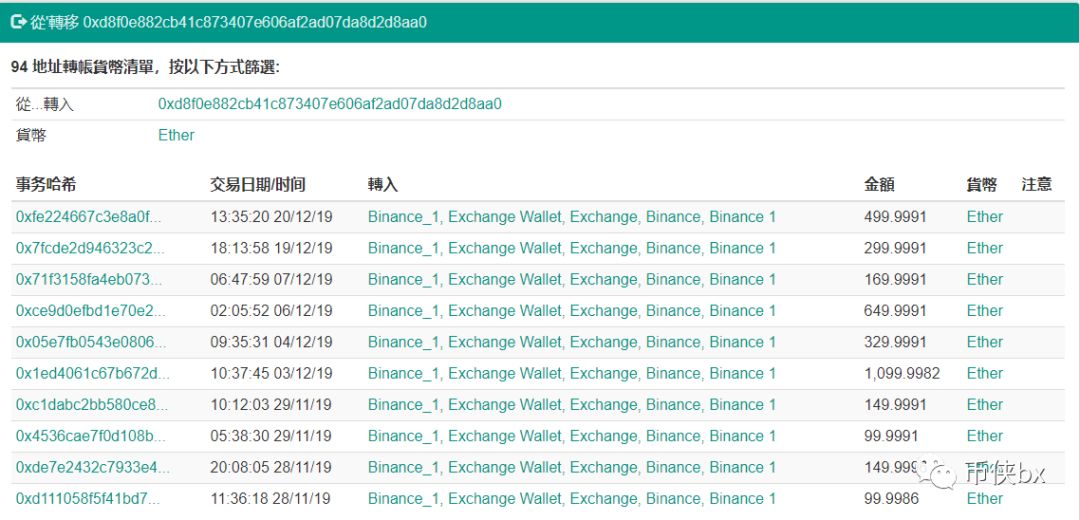The width and height of the screenshot is (1080, 520).
Task: Click Binance_1 recipient in the 169.9991 row
Action: pos(572,280)
